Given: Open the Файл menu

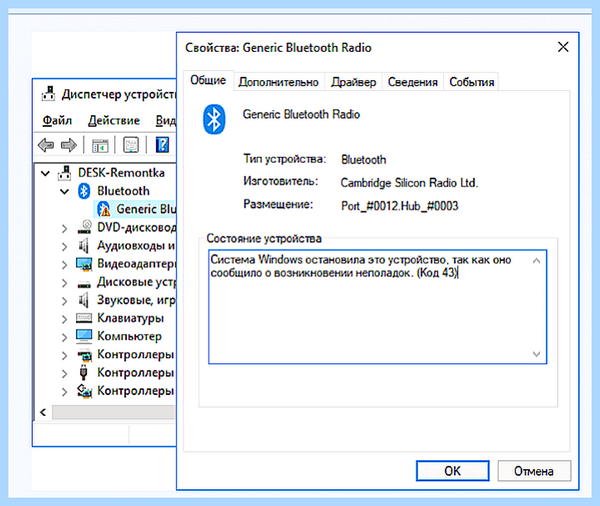Looking at the screenshot, I should [x=57, y=121].
